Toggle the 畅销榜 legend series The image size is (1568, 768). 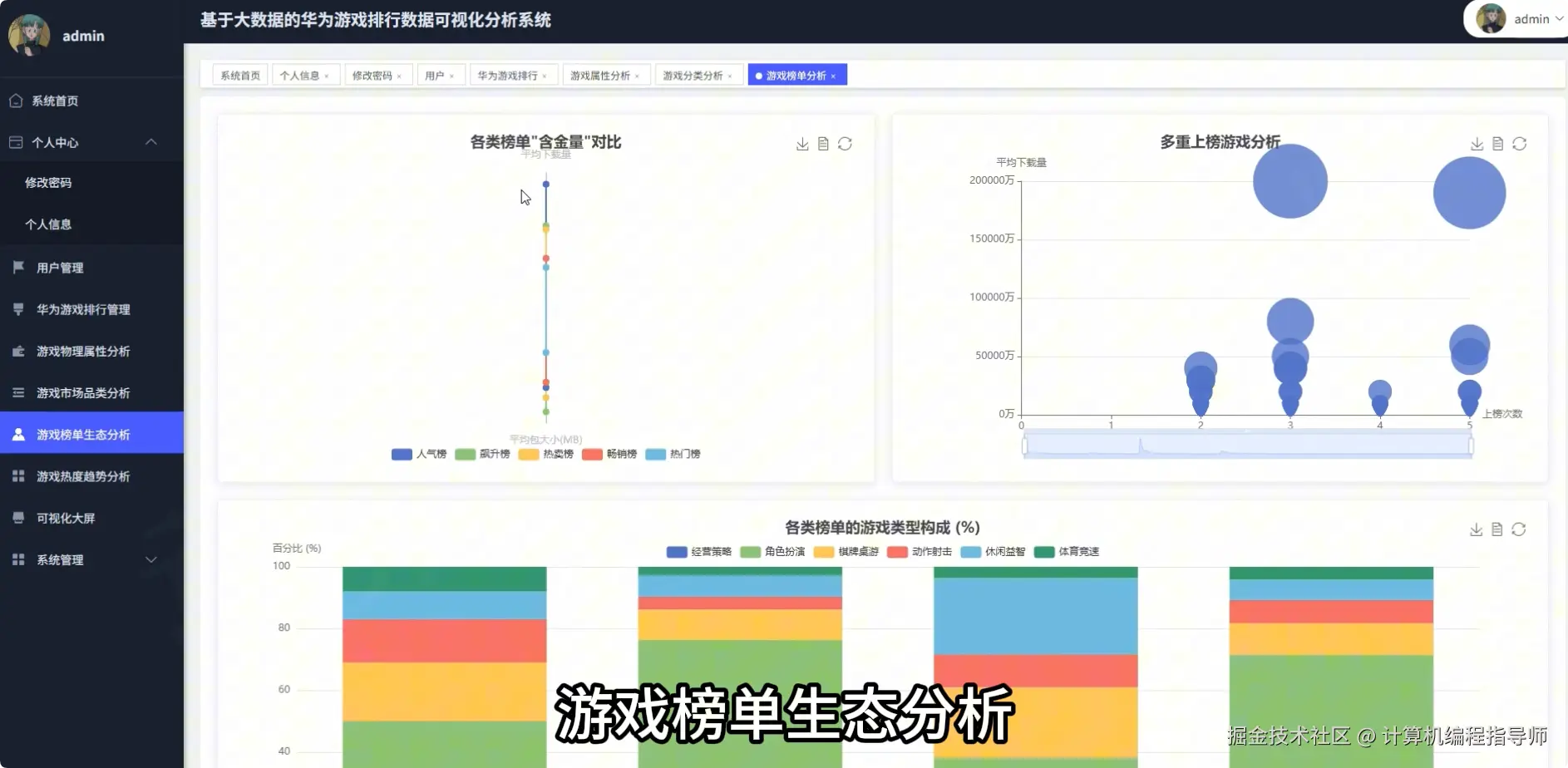coord(609,454)
